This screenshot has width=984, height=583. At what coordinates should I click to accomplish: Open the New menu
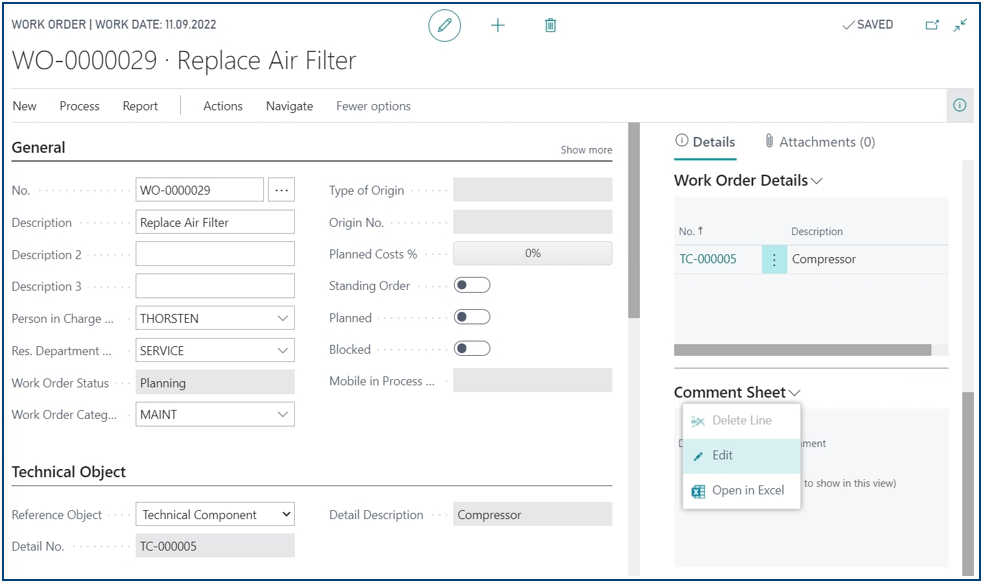(x=24, y=106)
